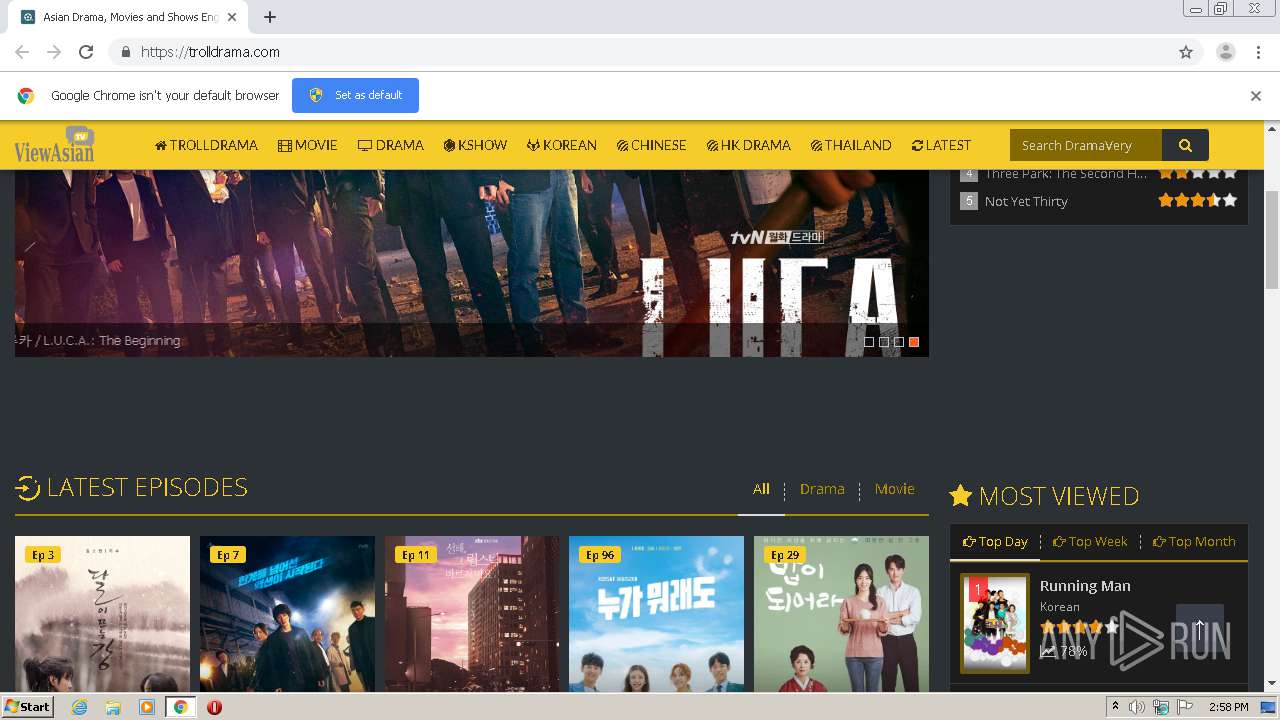Image resolution: width=1280 pixels, height=720 pixels.
Task: Select the first slider dot indicator
Action: (869, 342)
